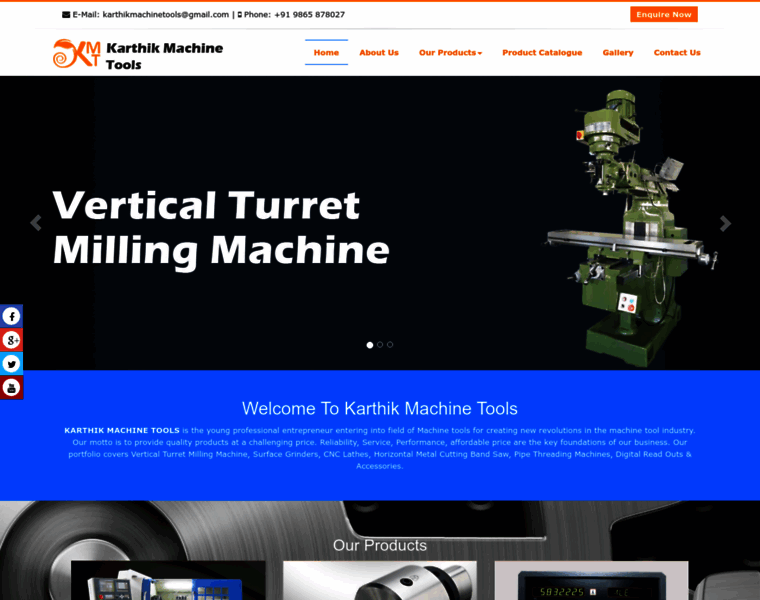Advance to next carousel slide arrow

coord(725,223)
